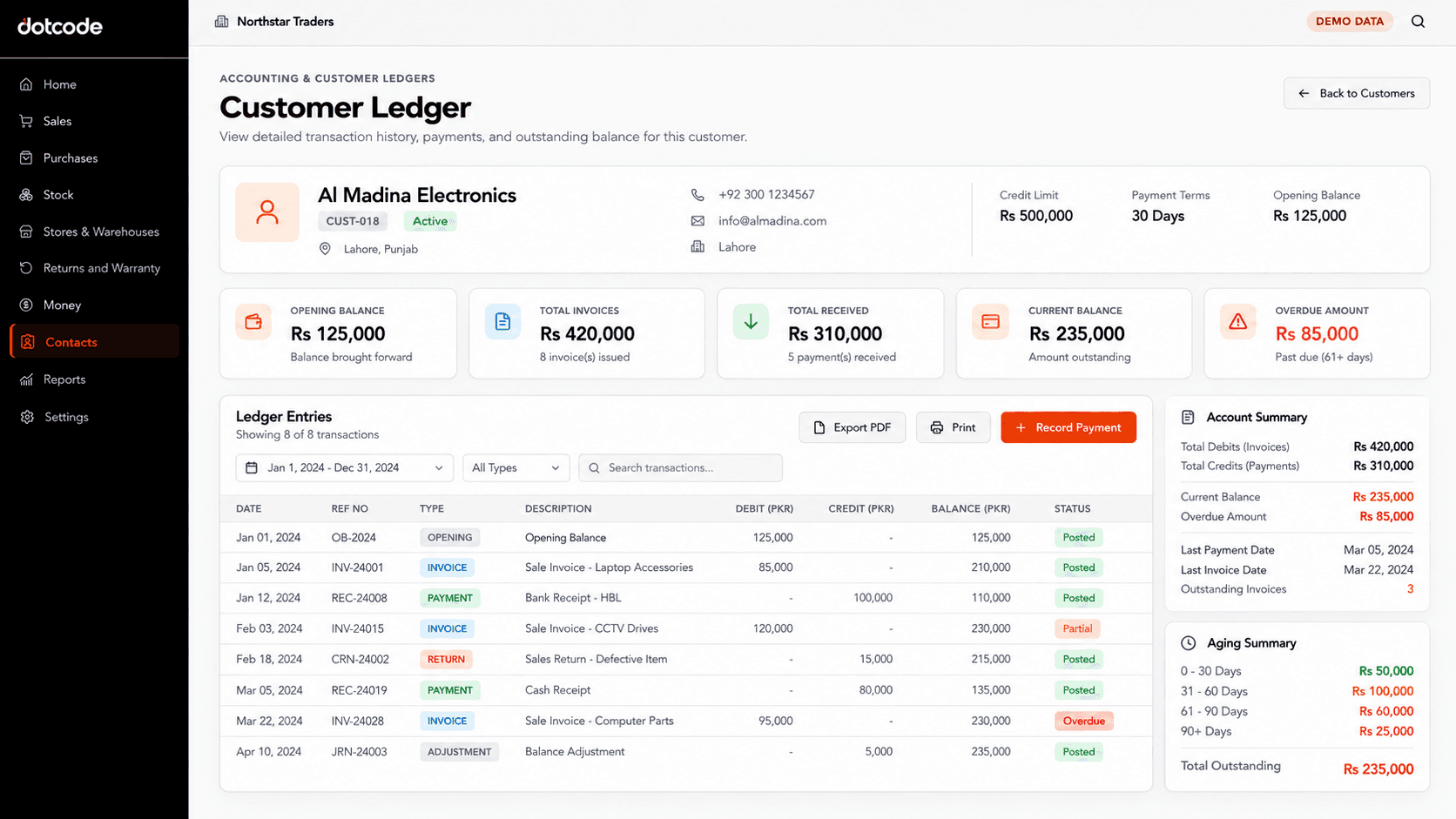Image resolution: width=1456 pixels, height=819 pixels.
Task: Click the calendar icon in the date range filter
Action: (x=252, y=468)
